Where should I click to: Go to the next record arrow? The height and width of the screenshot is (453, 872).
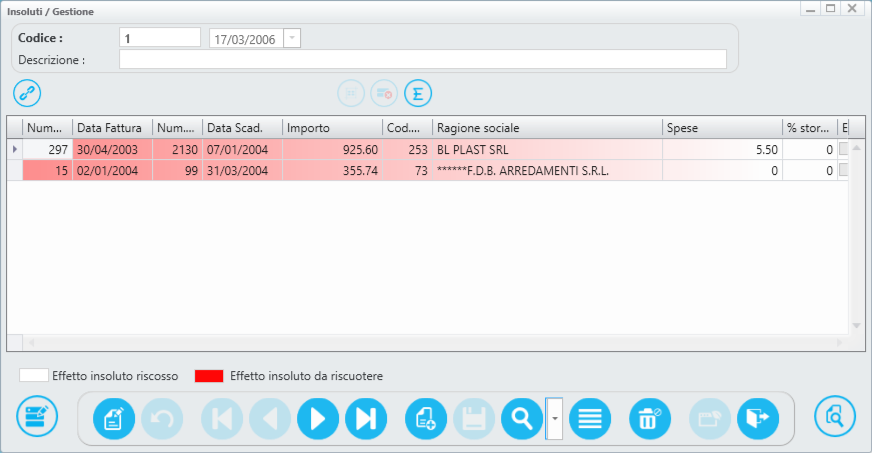[x=318, y=419]
